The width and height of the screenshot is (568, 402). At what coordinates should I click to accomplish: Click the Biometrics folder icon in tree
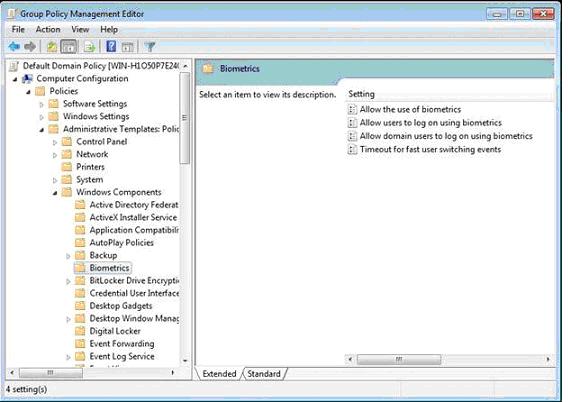[80, 268]
